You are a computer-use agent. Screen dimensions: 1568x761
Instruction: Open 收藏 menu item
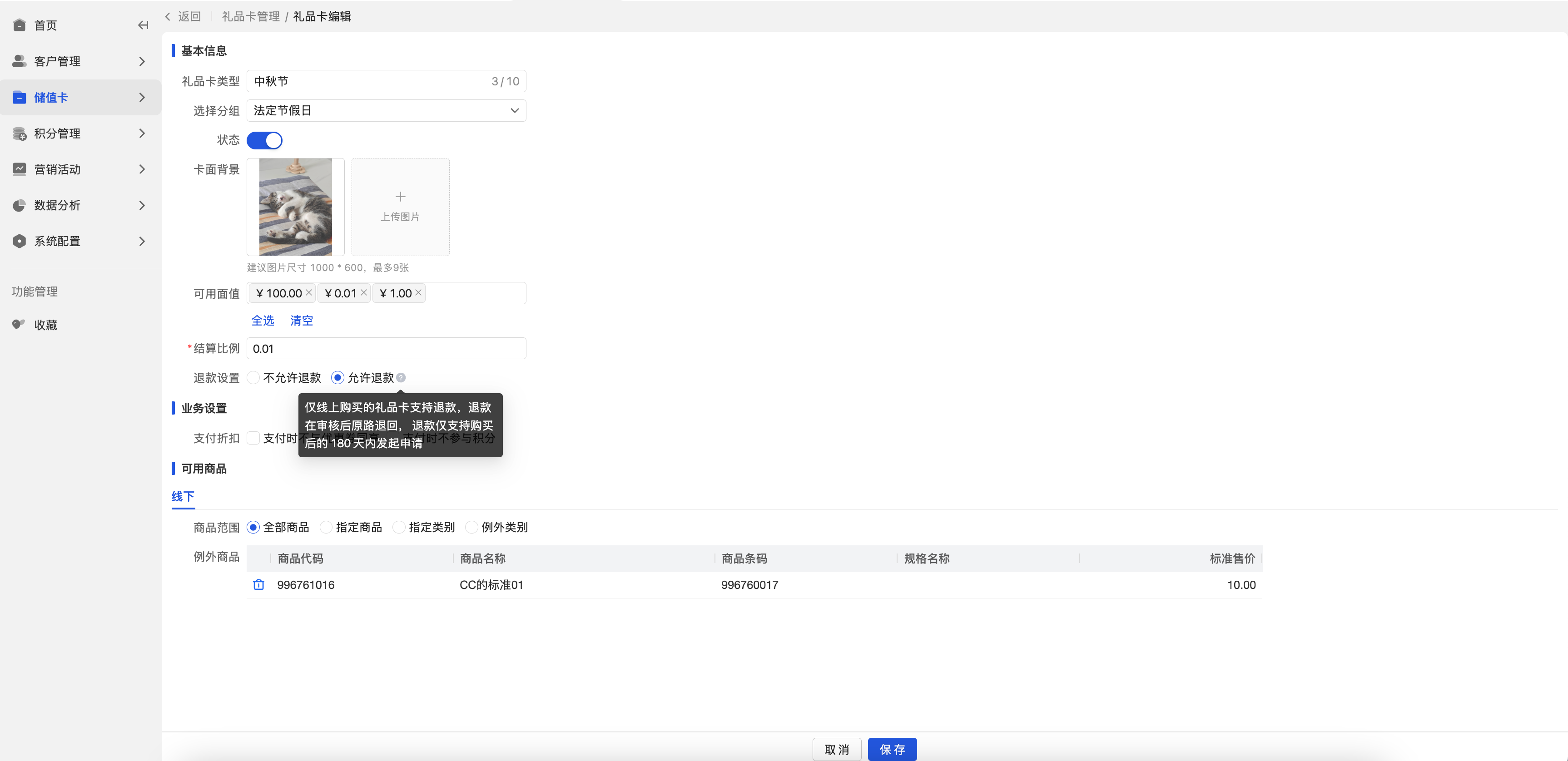46,325
